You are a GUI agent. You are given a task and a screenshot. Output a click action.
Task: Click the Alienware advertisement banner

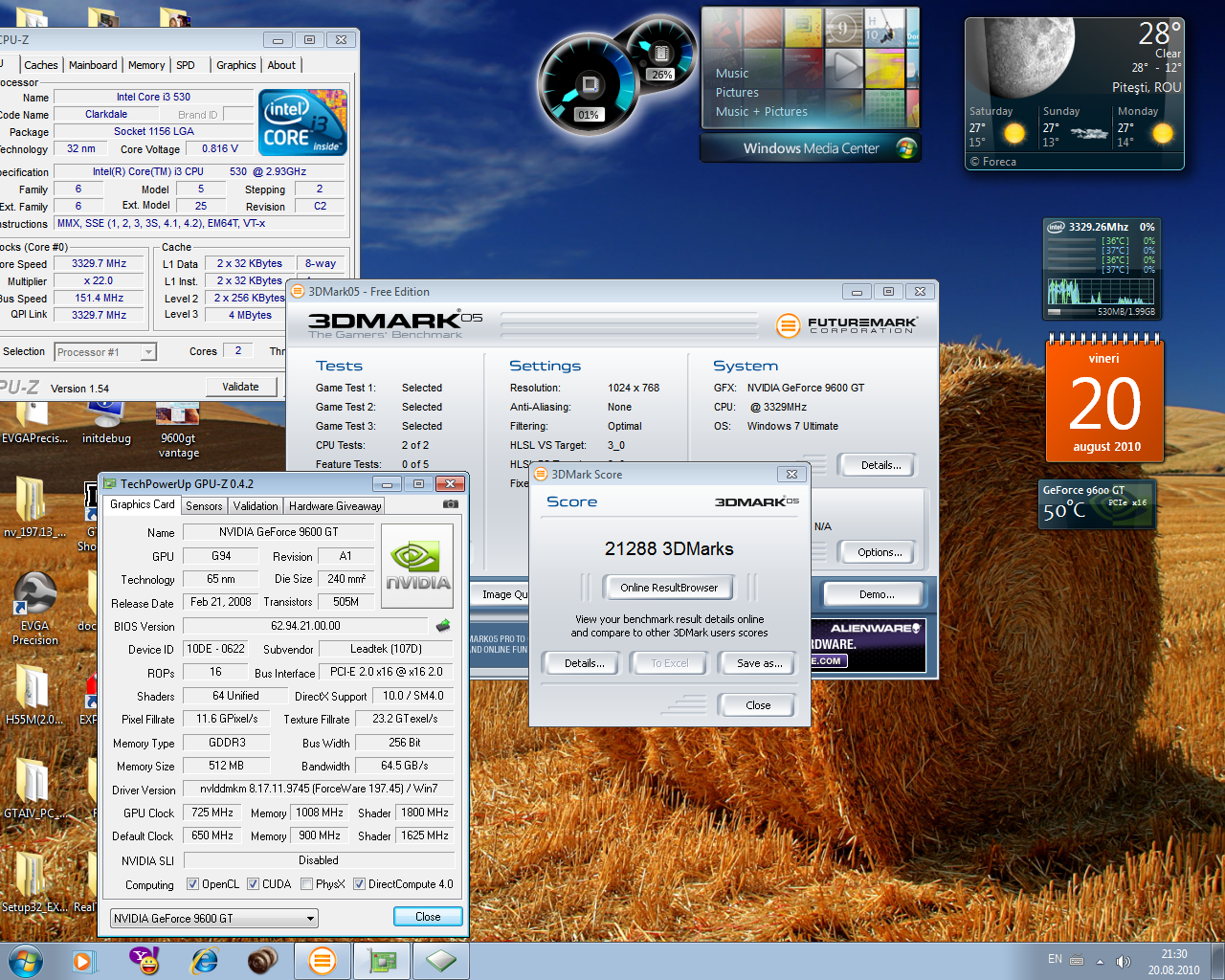868,643
